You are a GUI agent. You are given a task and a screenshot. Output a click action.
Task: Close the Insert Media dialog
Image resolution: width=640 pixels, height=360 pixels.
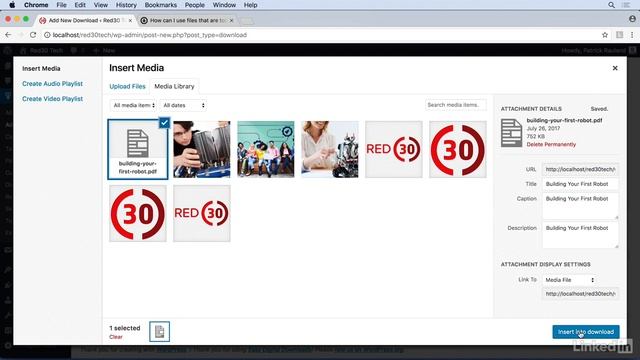tap(615, 68)
